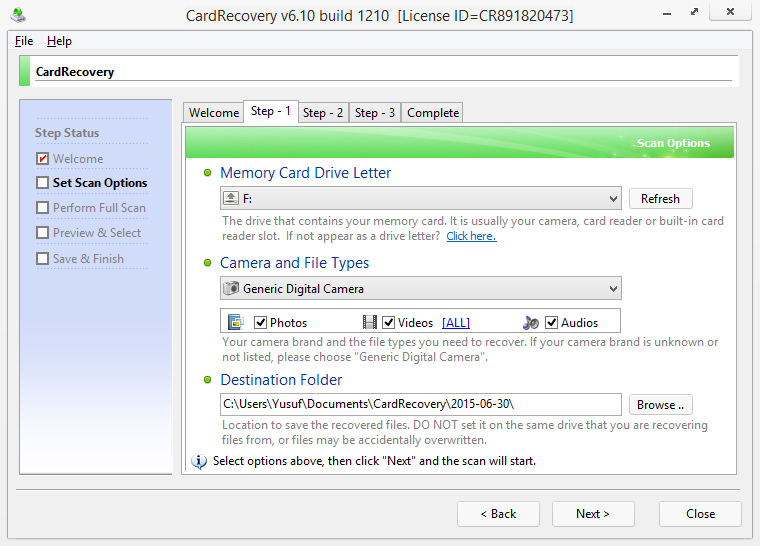This screenshot has width=760, height=546.
Task: Click the destination folder path field
Action: point(421,404)
